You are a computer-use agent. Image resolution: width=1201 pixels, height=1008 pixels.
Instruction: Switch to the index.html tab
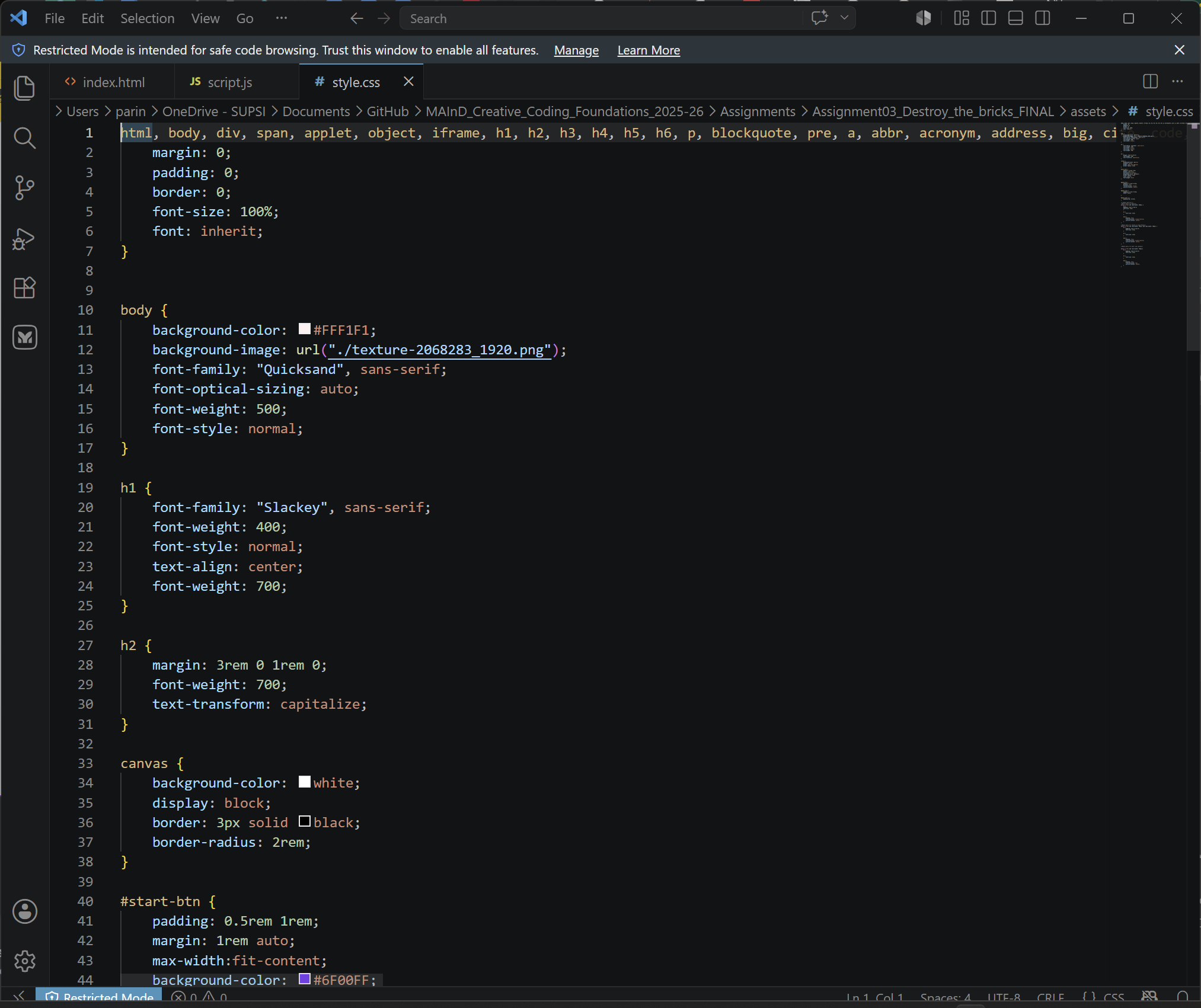coord(113,82)
